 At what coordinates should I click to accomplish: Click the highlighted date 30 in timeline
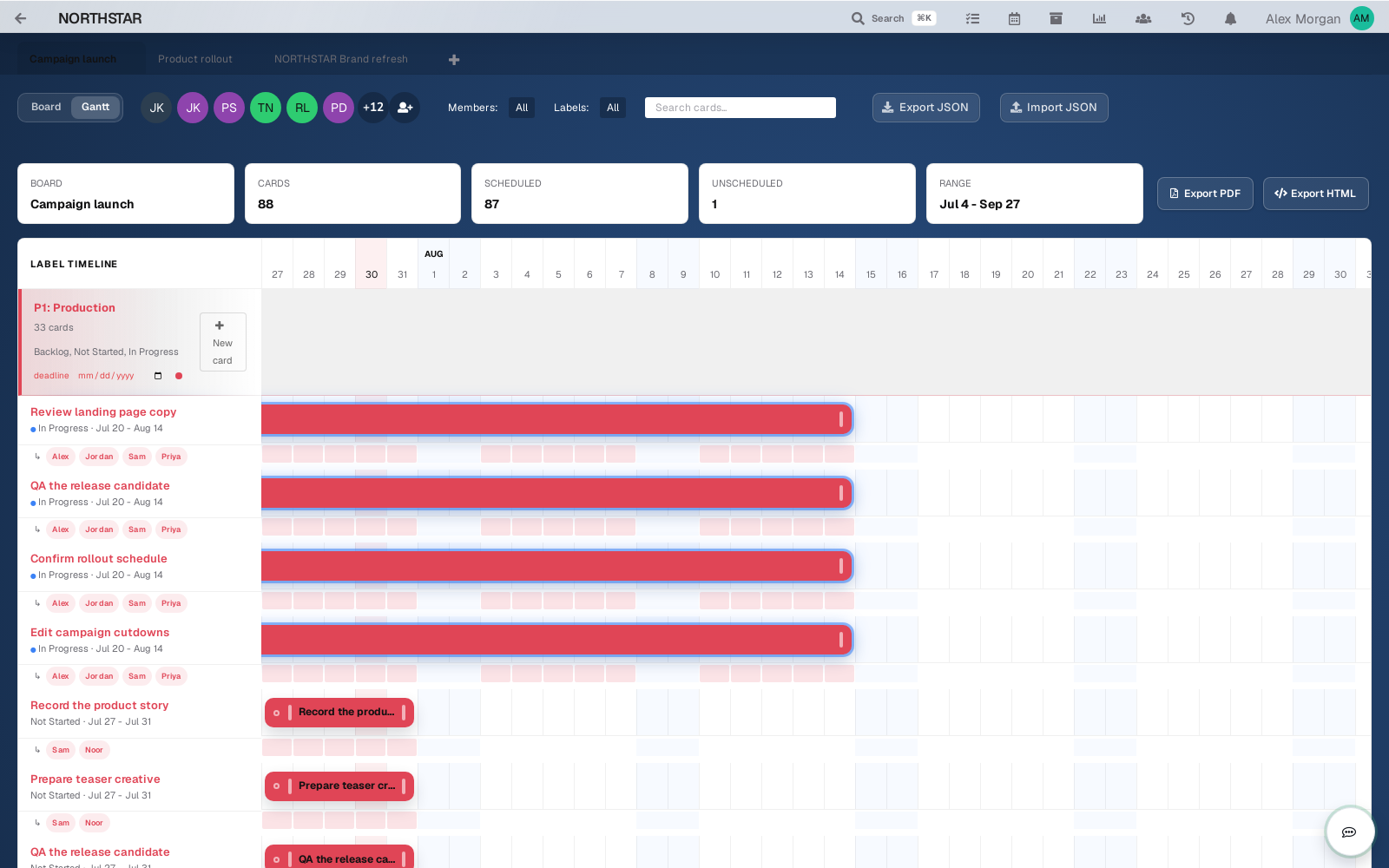click(x=372, y=274)
